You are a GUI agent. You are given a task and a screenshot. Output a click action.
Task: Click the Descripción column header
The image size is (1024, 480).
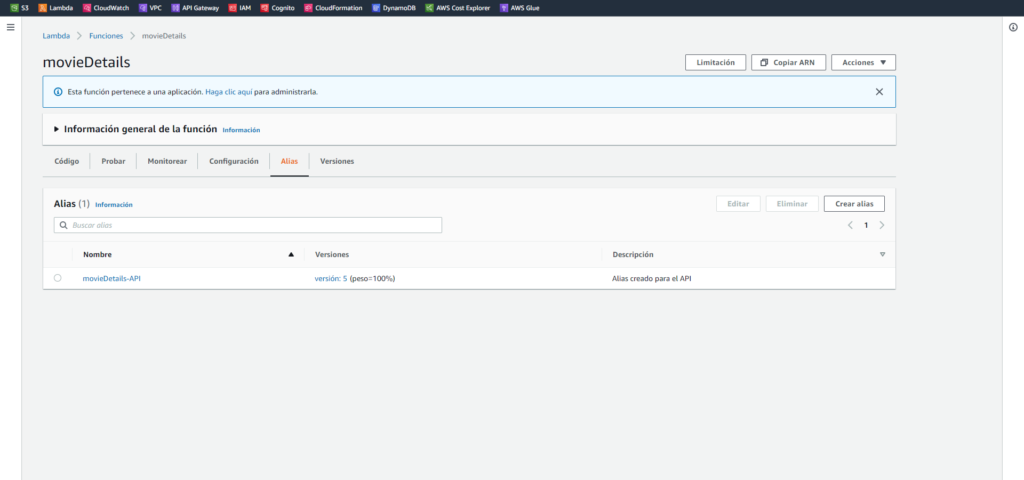(633, 255)
